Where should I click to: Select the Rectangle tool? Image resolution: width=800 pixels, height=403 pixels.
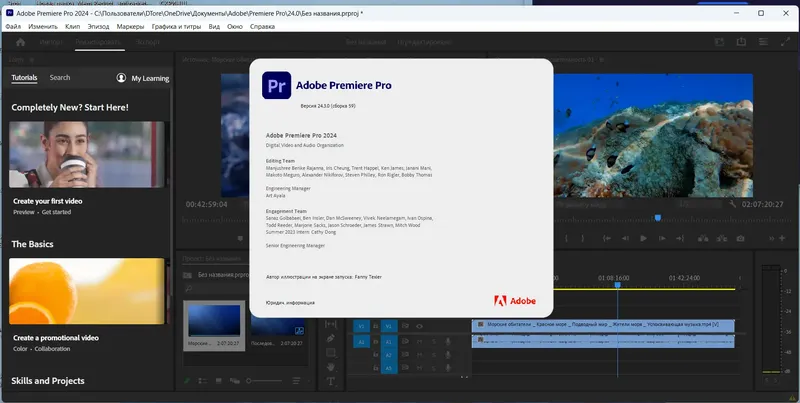click(331, 352)
